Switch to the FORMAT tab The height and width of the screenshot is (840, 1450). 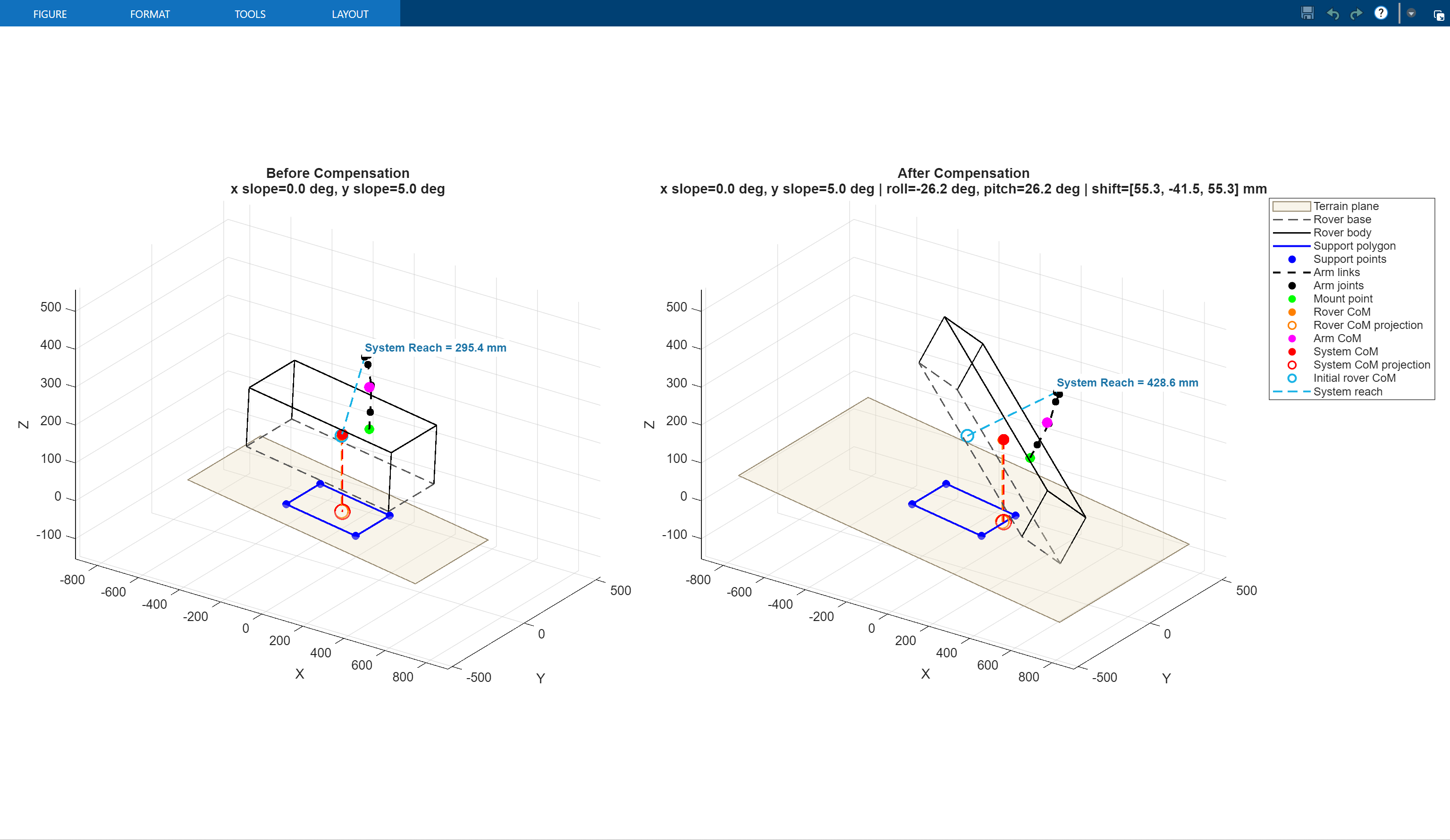(150, 14)
